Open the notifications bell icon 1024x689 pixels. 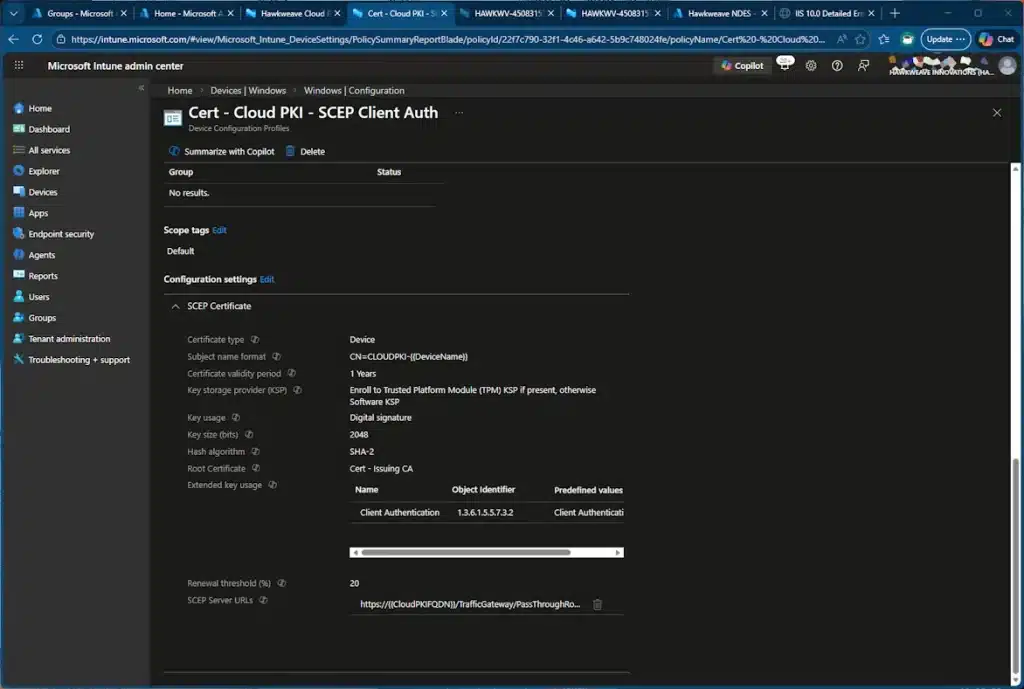785,66
